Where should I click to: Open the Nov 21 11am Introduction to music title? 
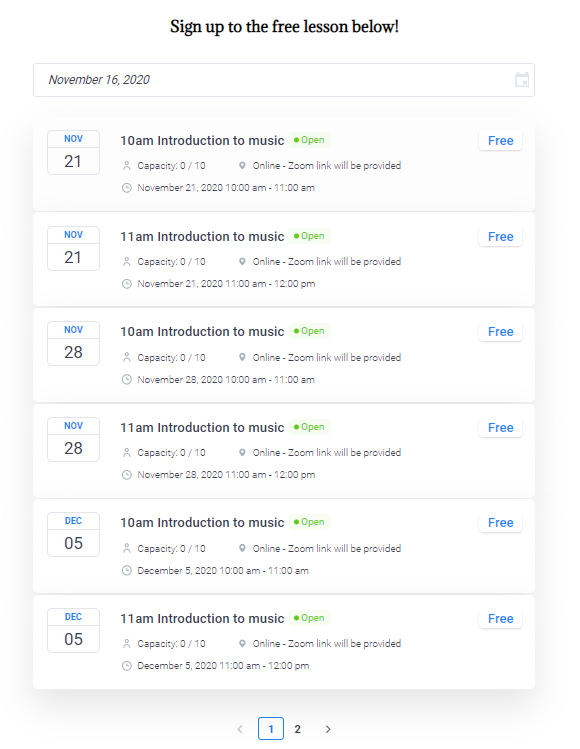[x=202, y=236]
